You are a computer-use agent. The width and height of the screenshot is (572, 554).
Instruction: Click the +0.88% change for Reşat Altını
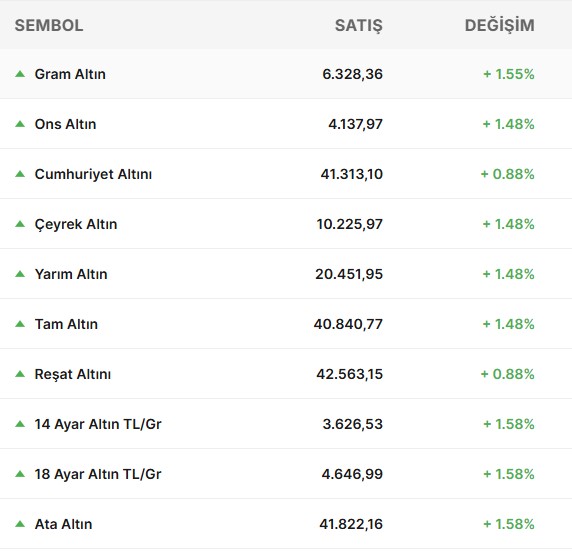click(x=507, y=374)
